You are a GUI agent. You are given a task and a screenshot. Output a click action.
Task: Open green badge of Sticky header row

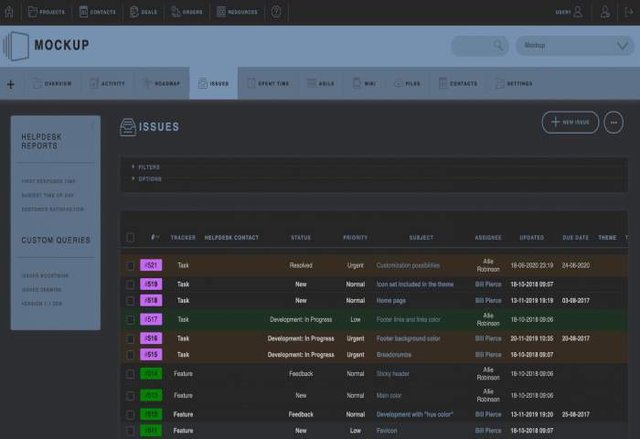click(151, 374)
